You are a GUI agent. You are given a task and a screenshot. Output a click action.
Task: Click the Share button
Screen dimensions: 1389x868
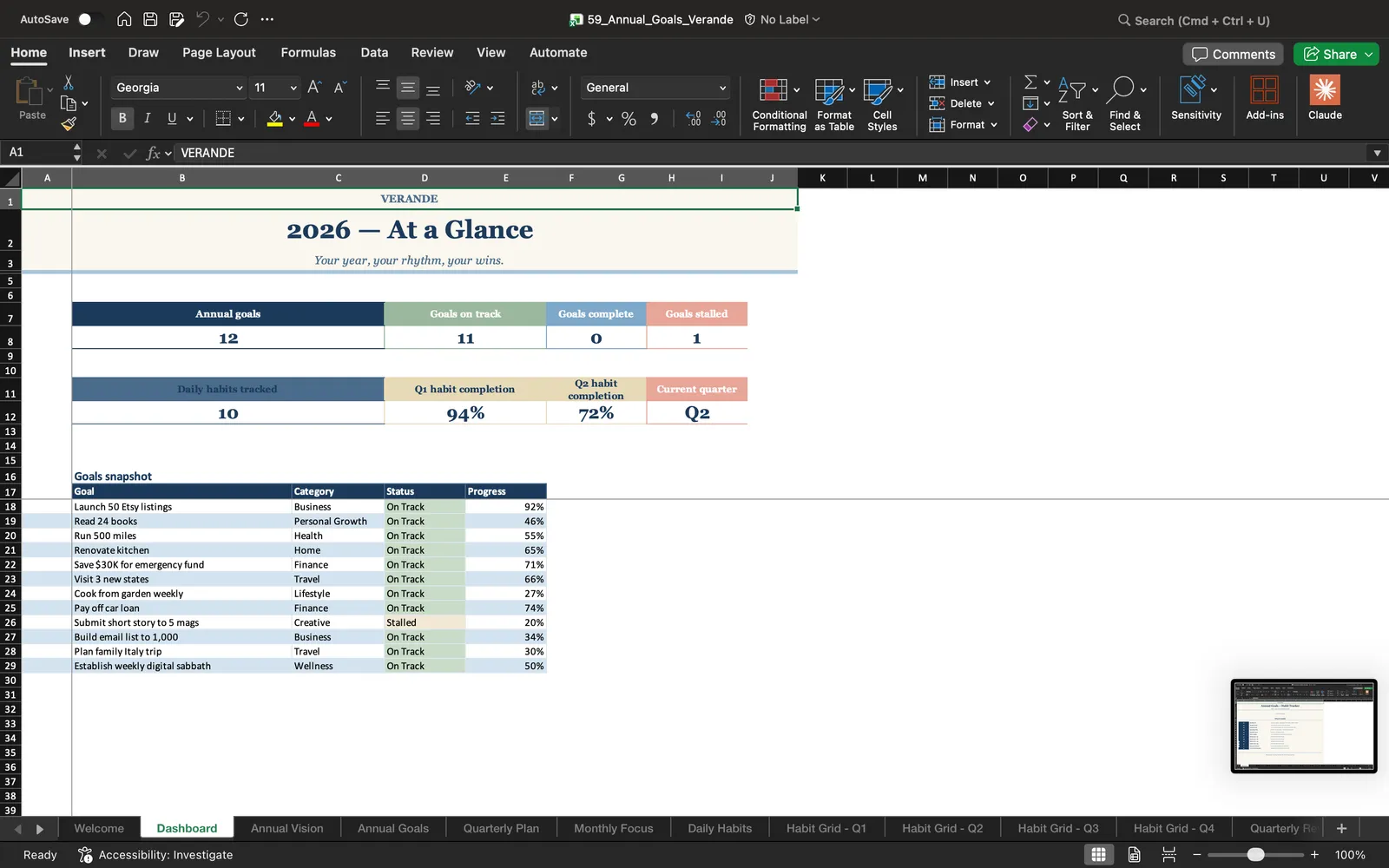pos(1329,54)
